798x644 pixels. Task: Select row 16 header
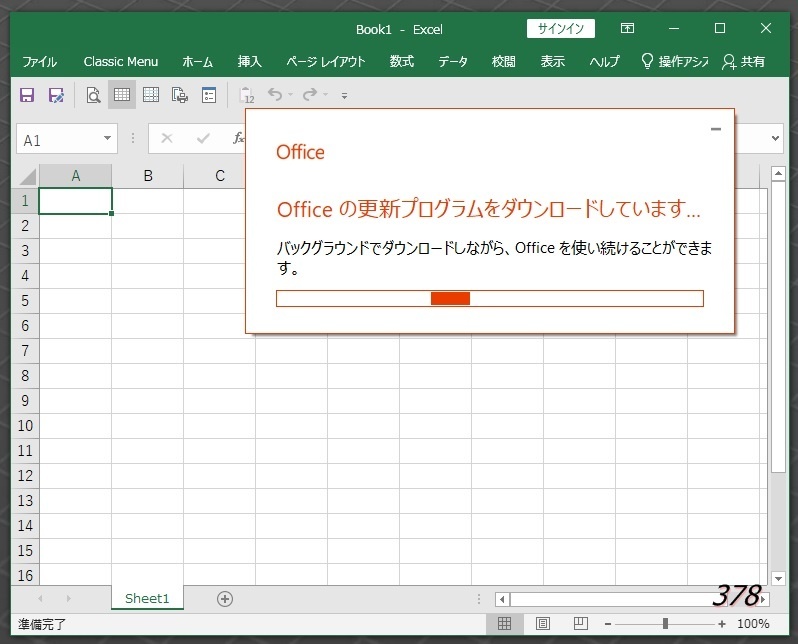click(25, 575)
